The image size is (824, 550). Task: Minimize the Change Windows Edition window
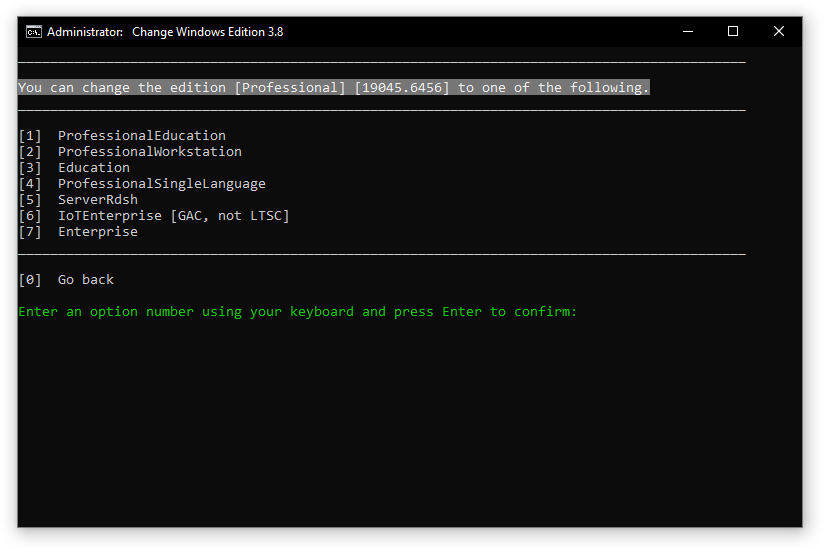click(x=687, y=31)
